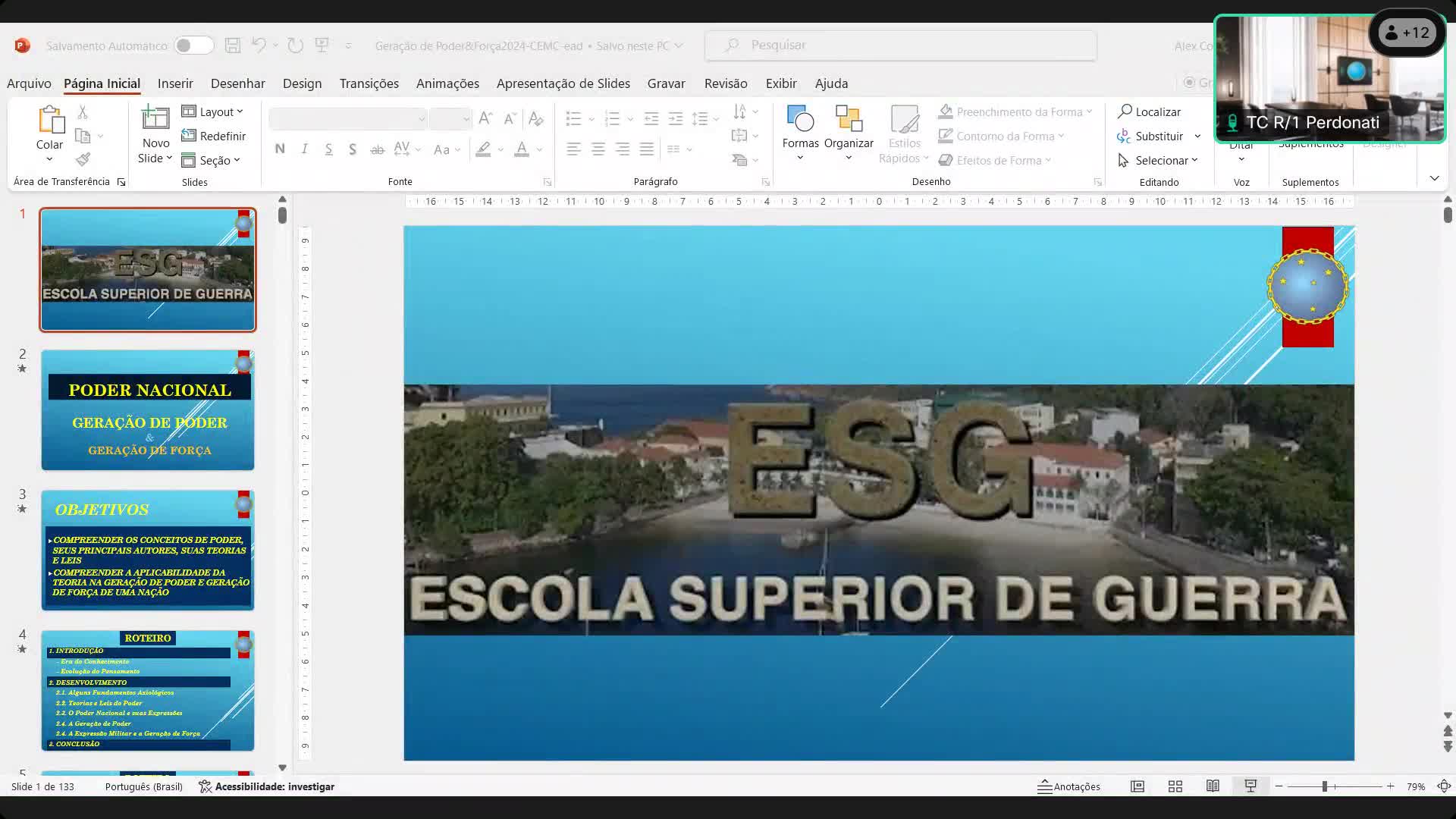
Task: Click the Redo arrow icon
Action: click(295, 45)
